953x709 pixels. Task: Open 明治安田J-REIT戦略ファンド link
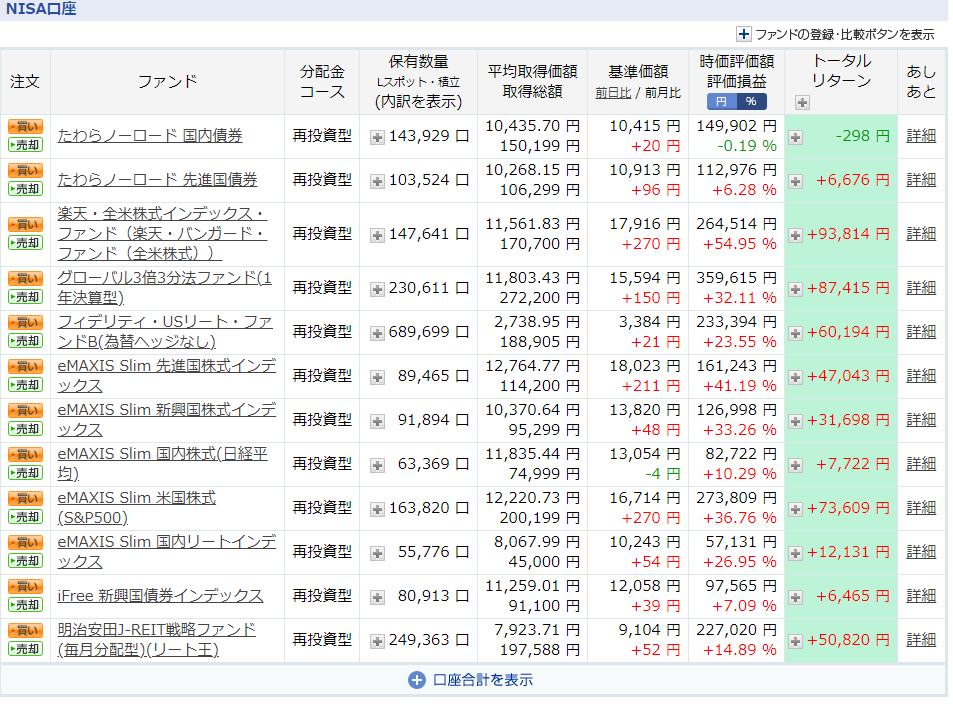[x=157, y=640]
